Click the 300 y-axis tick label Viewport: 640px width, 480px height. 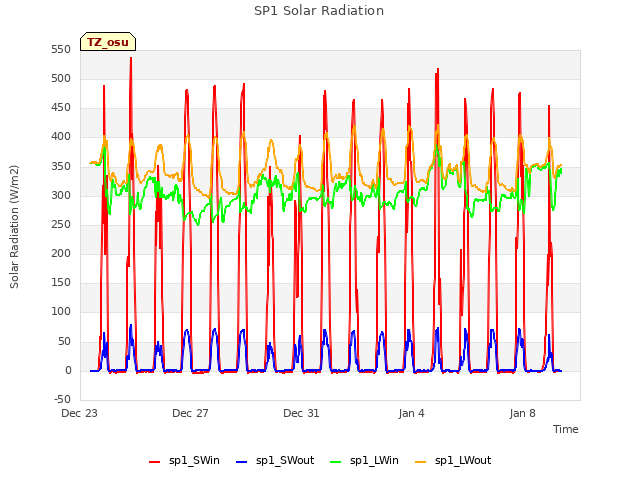[61, 196]
